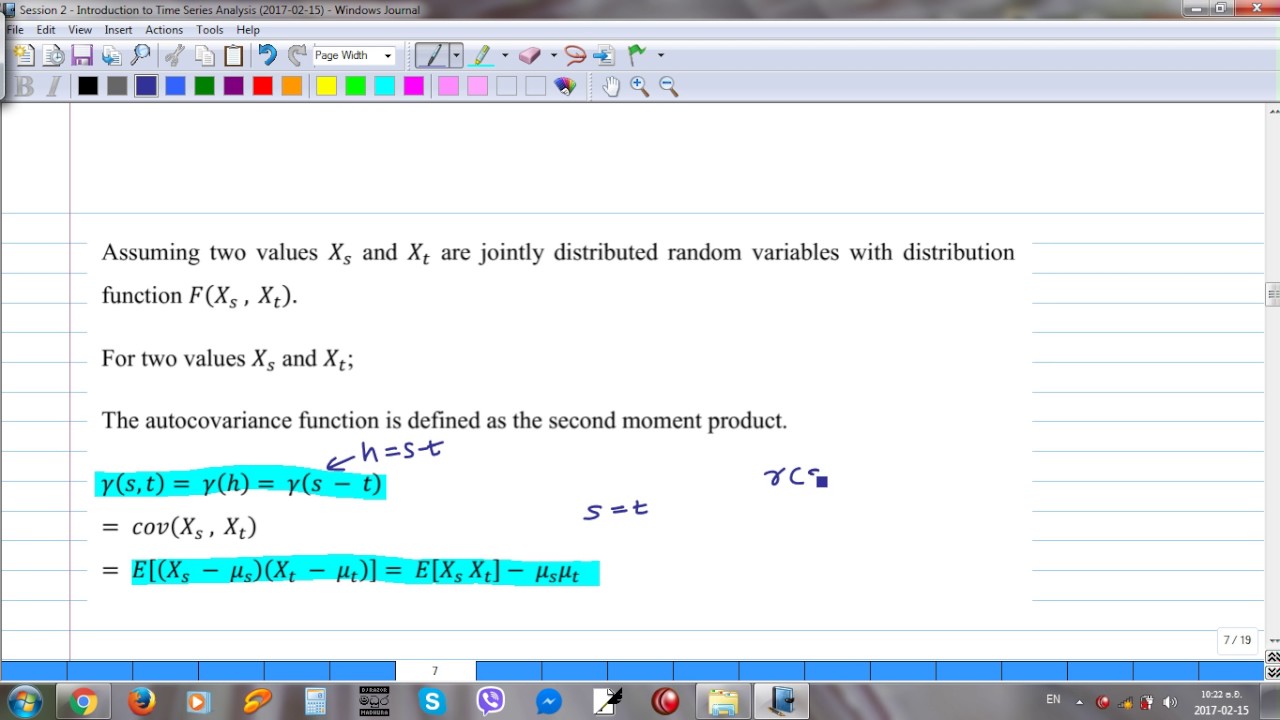Toggle Italic formatting

(x=54, y=87)
